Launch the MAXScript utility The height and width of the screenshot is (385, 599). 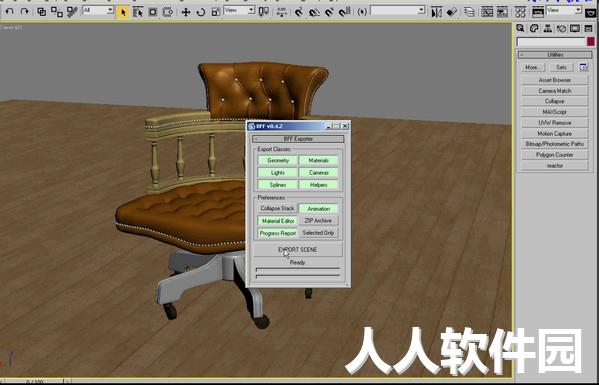tap(555, 112)
